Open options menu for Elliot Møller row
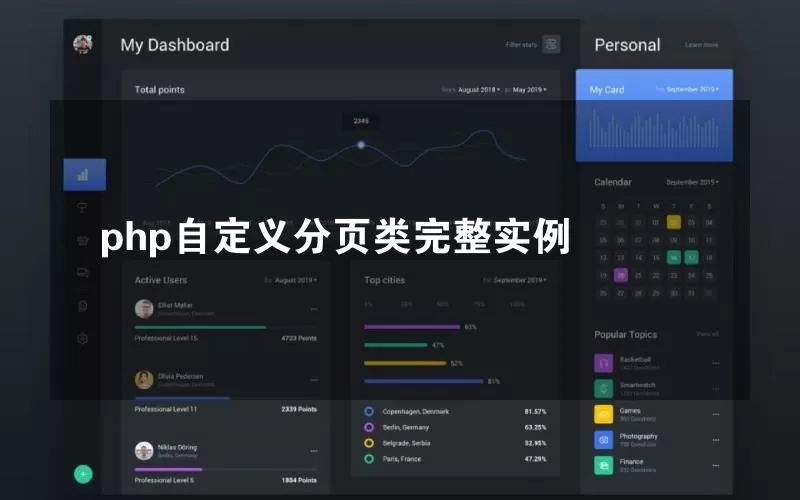 point(314,309)
